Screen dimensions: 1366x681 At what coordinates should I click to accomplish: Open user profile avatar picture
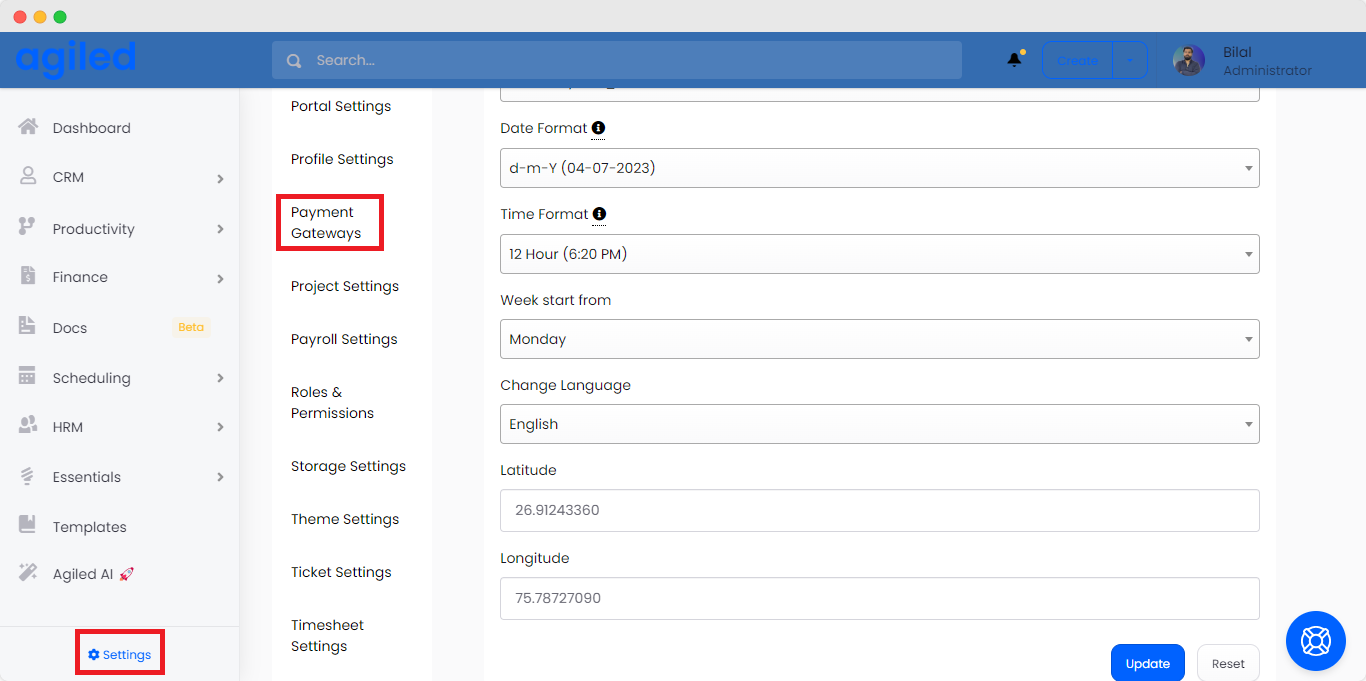pyautogui.click(x=1188, y=61)
